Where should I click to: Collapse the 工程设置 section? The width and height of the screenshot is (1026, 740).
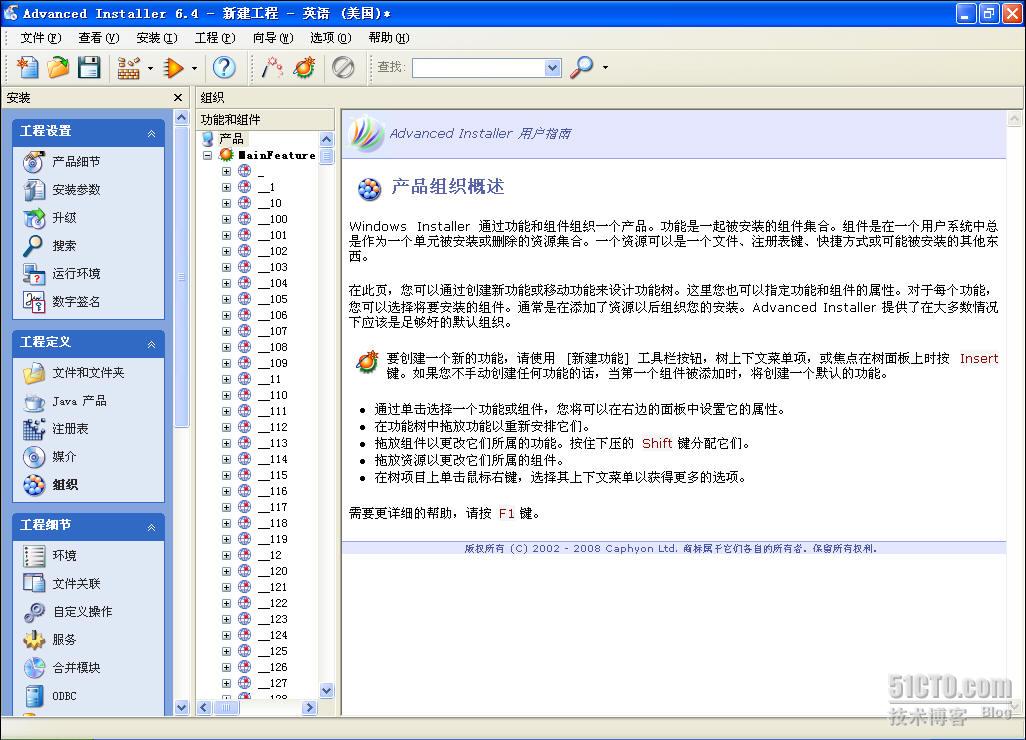click(151, 133)
